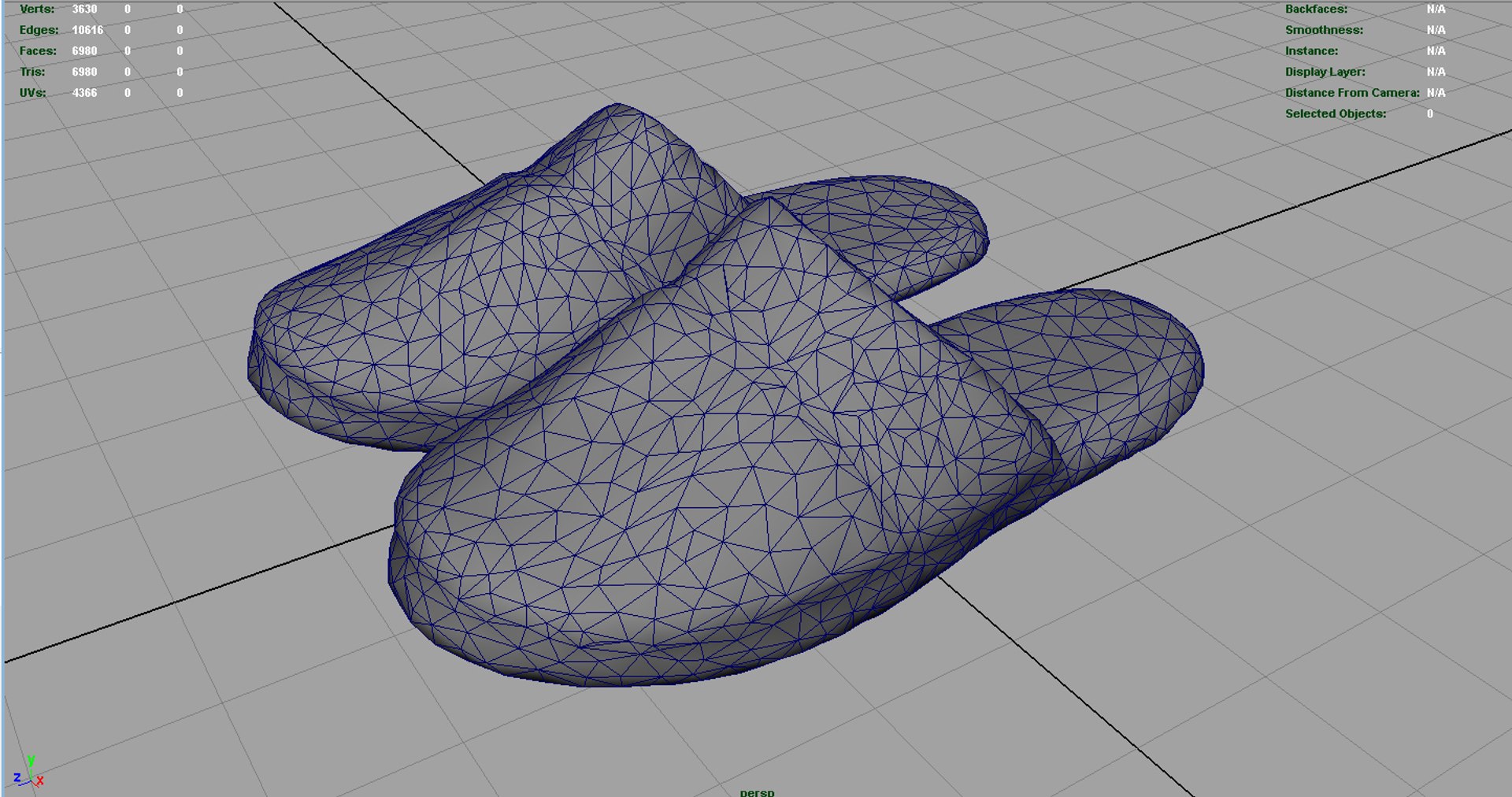Viewport: 1512px width, 797px height.
Task: Click the Edges count value 10616
Action: pyautogui.click(x=87, y=30)
